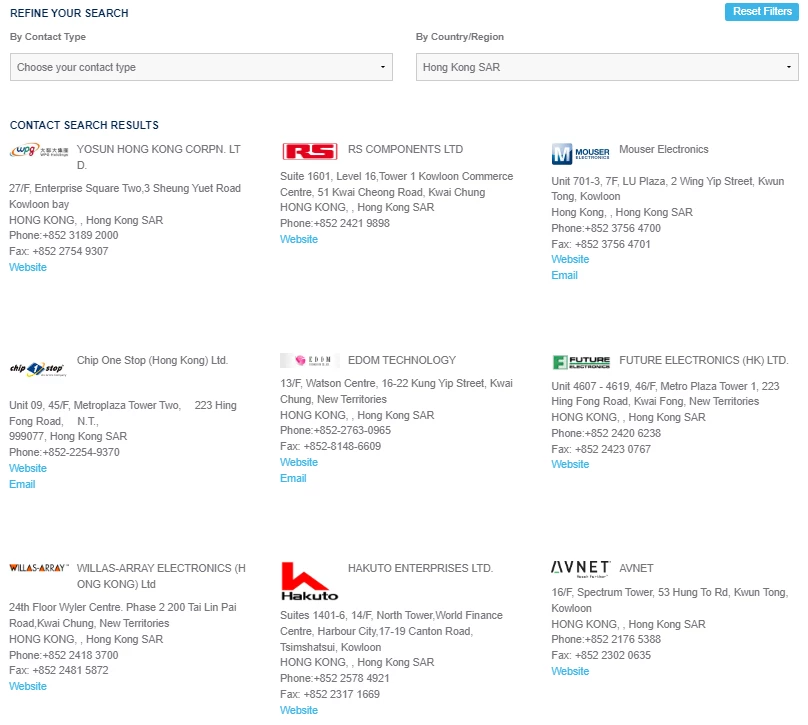808x725 pixels.
Task: Click phone number +852 2418 3700
Action: (80, 655)
